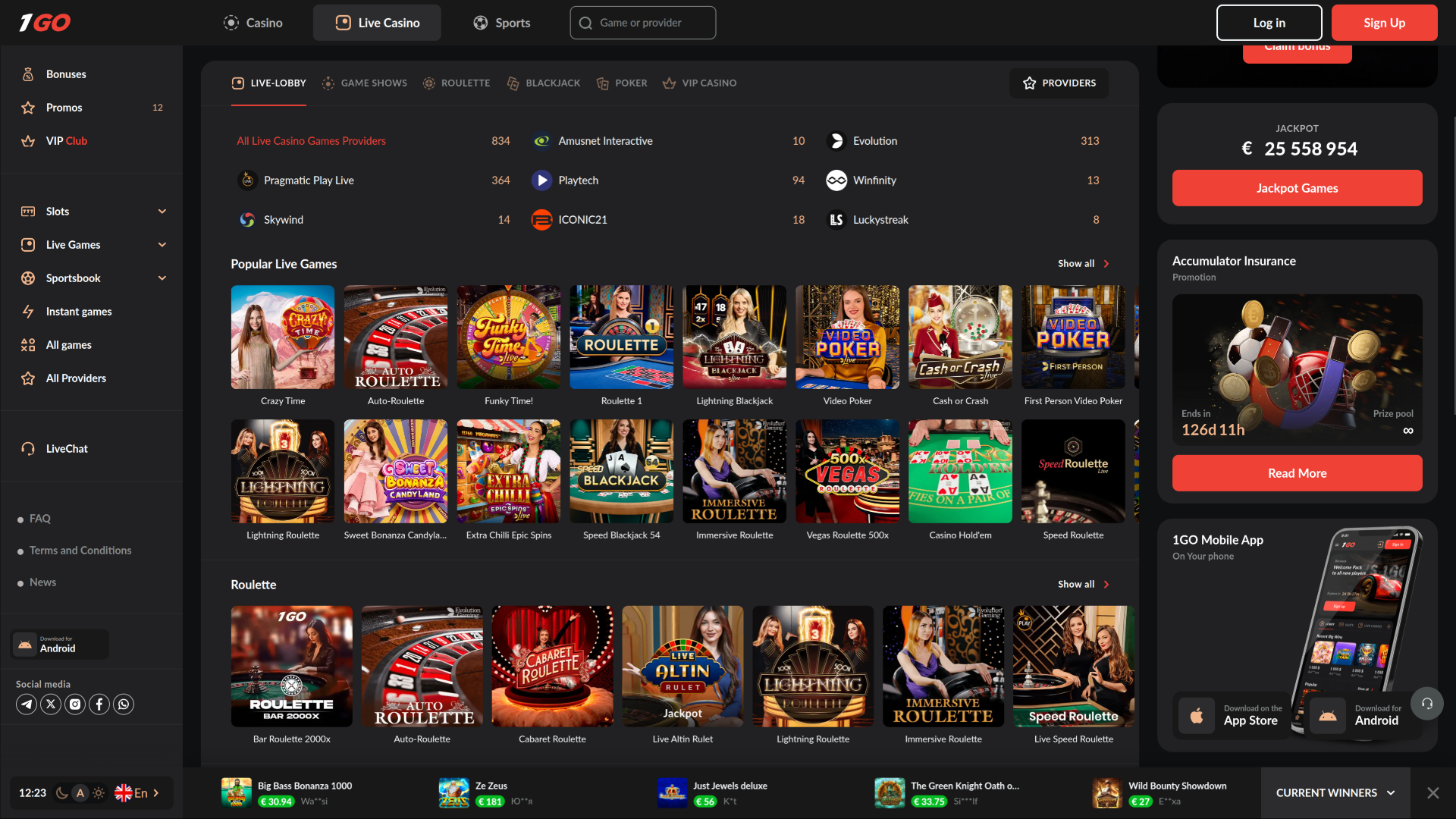Image resolution: width=1456 pixels, height=819 pixels.
Task: Open LiveChat via the headset icon
Action: [27, 448]
